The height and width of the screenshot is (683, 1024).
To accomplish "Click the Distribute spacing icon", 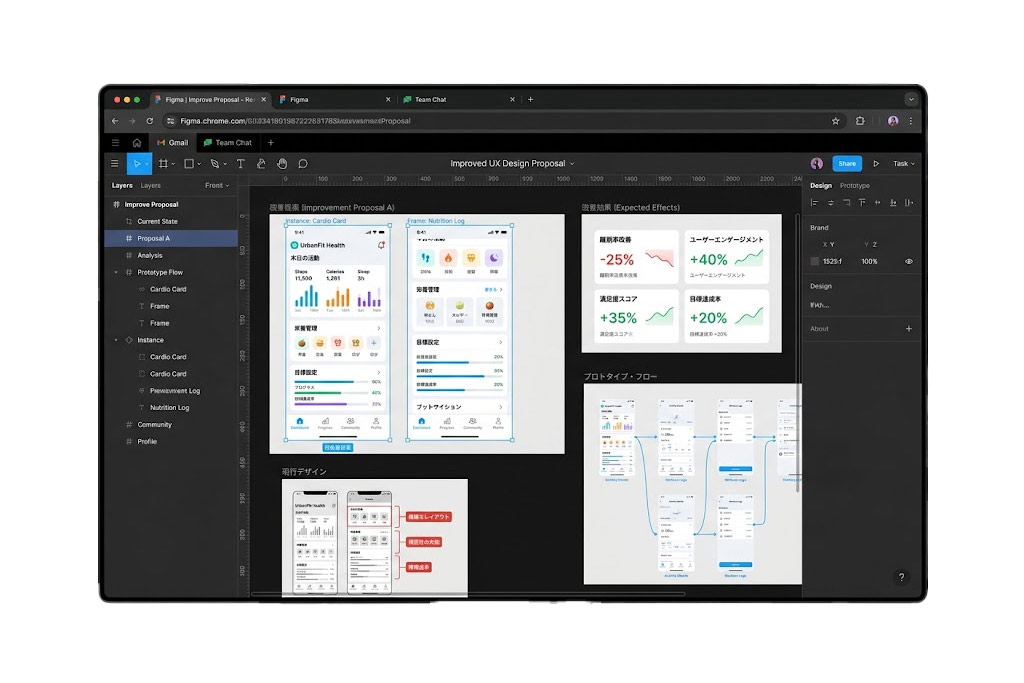I will (x=909, y=203).
